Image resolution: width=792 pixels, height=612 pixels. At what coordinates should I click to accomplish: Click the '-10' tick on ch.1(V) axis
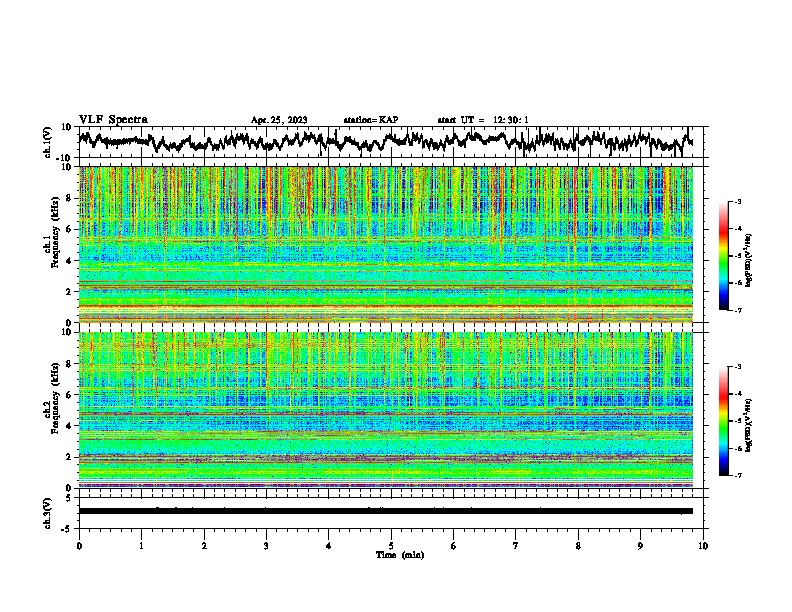[65, 158]
